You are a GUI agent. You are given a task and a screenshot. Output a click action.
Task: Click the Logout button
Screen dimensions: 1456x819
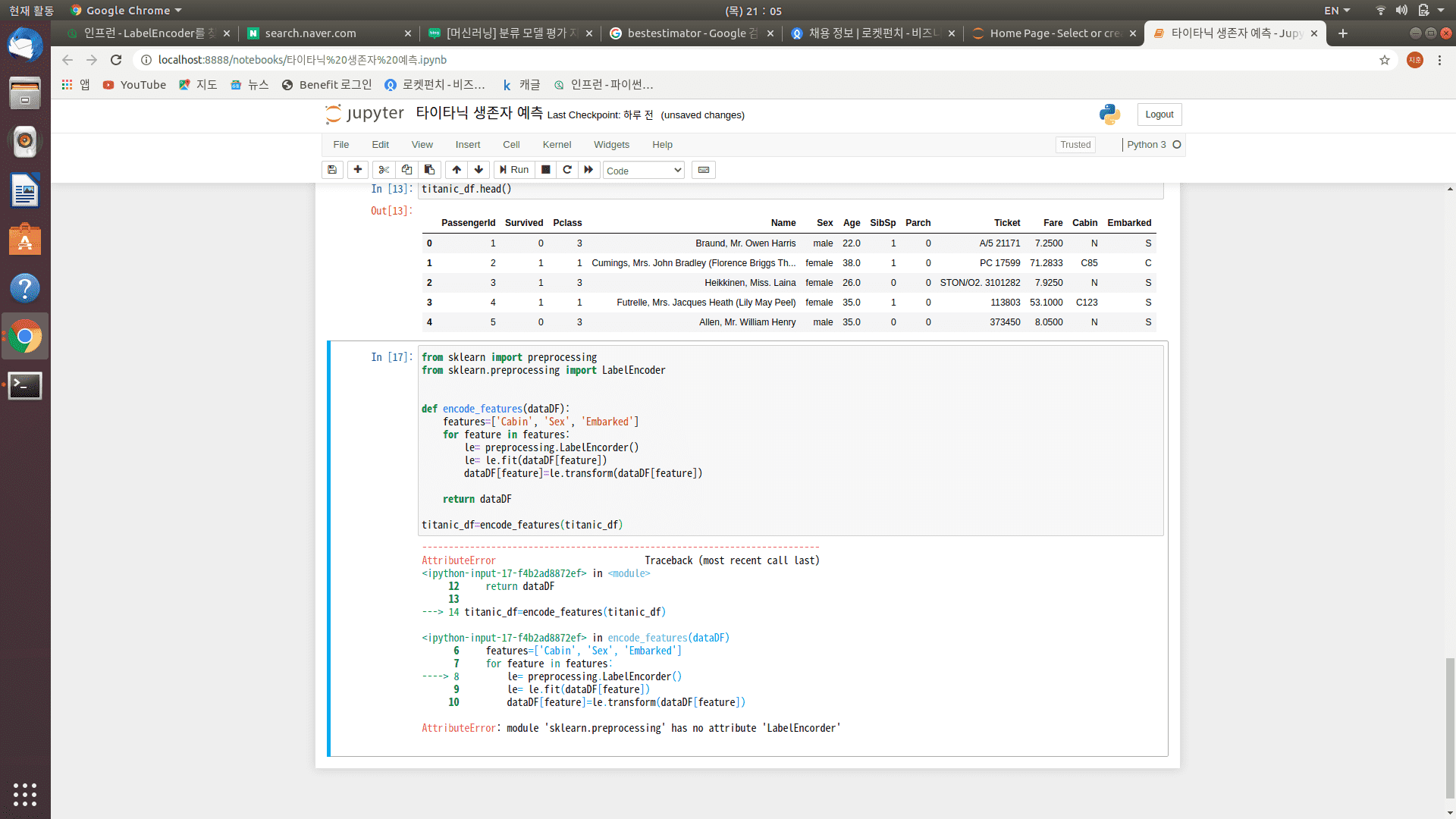pos(1159,115)
